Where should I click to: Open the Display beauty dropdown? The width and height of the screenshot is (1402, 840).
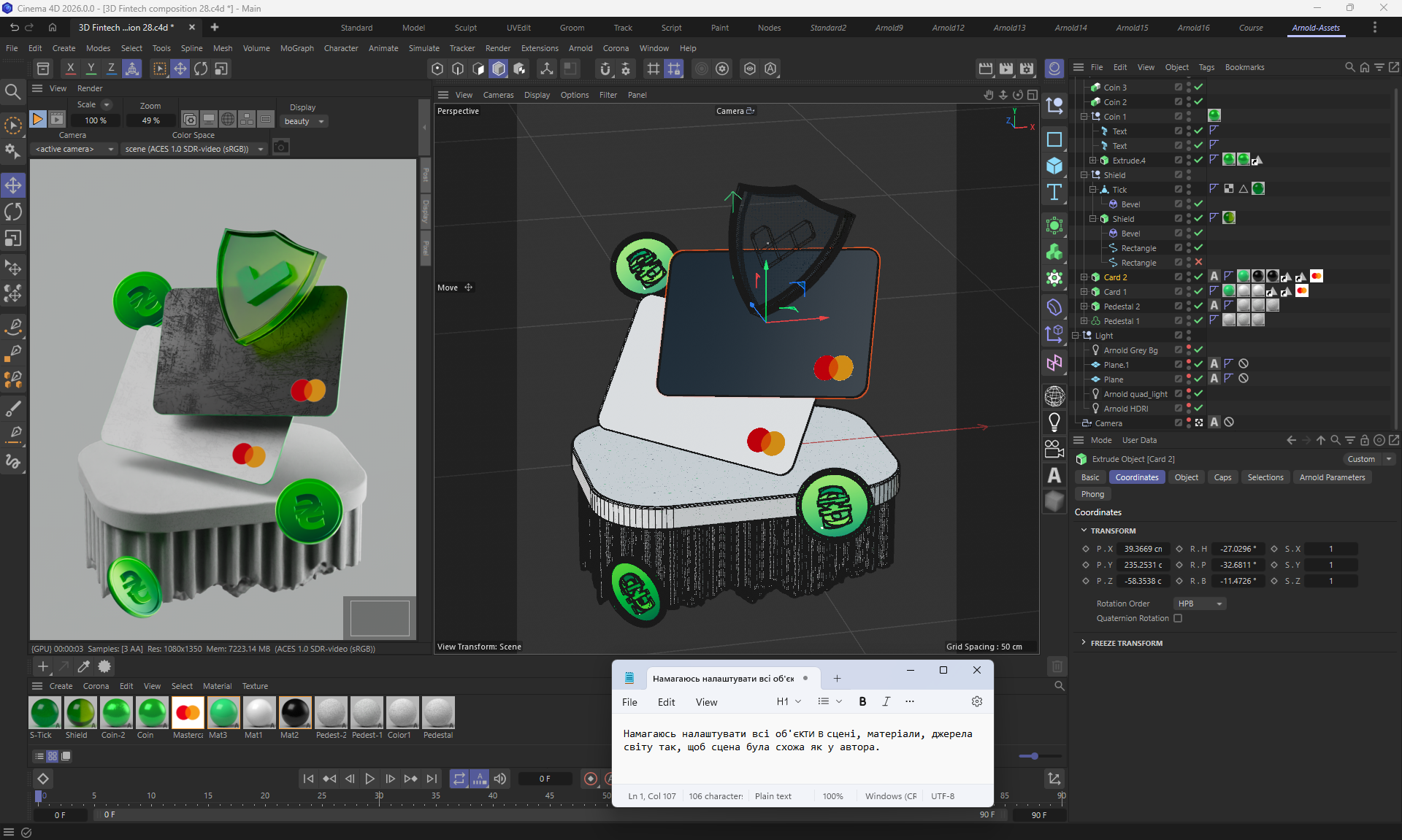point(304,121)
